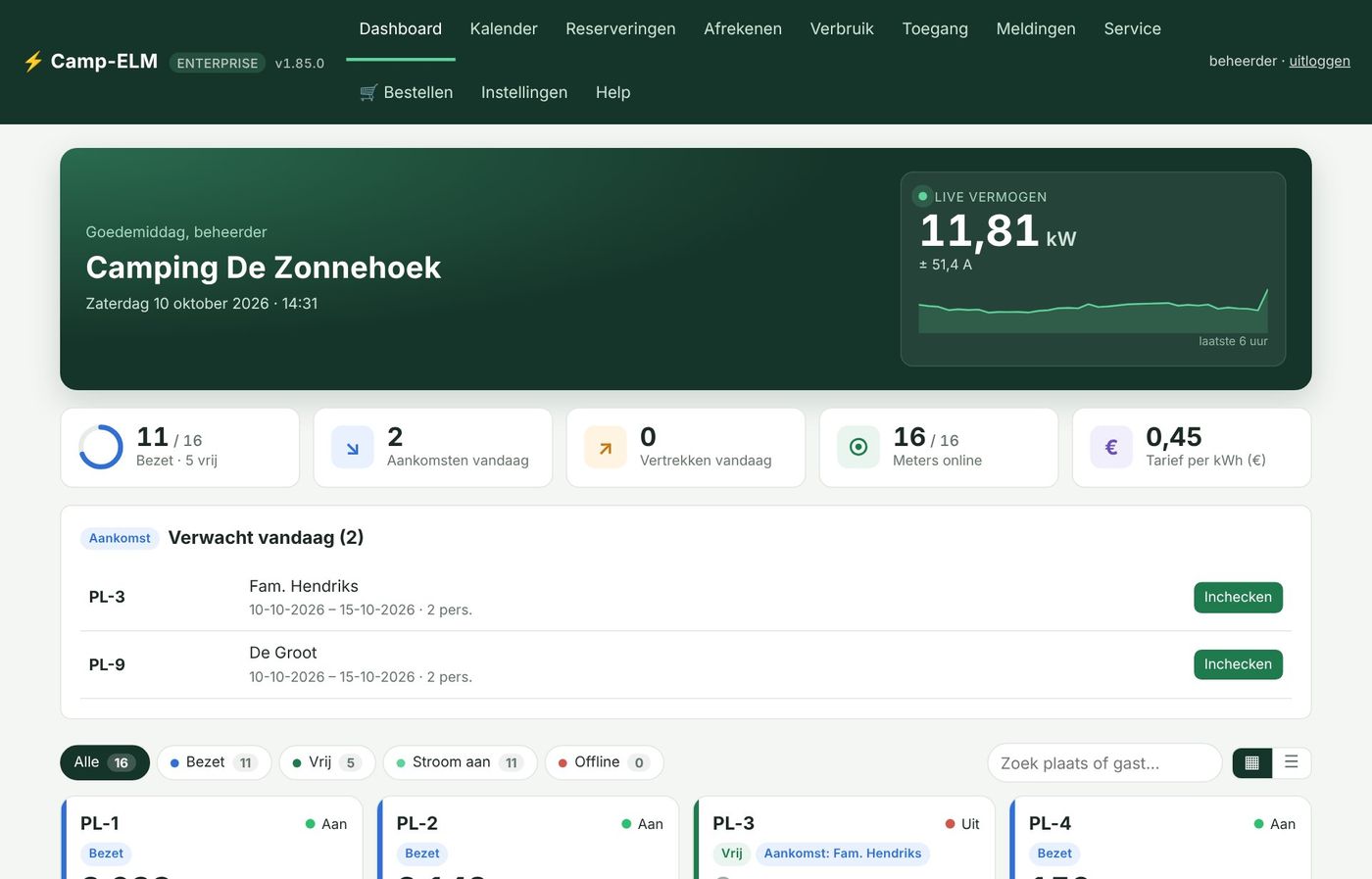Viewport: 1372px width, 879px height.
Task: Filter places by Vrij
Action: [327, 762]
